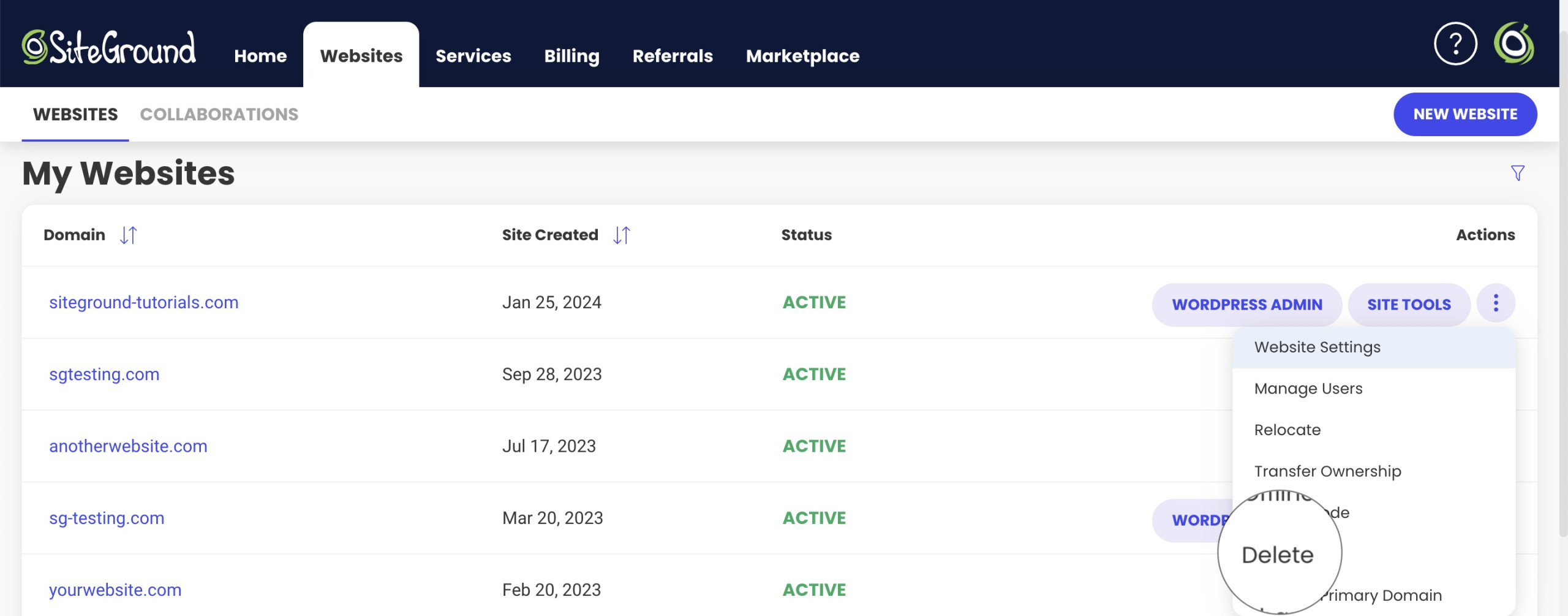
Task: Click the filter funnel icon
Action: point(1517,173)
